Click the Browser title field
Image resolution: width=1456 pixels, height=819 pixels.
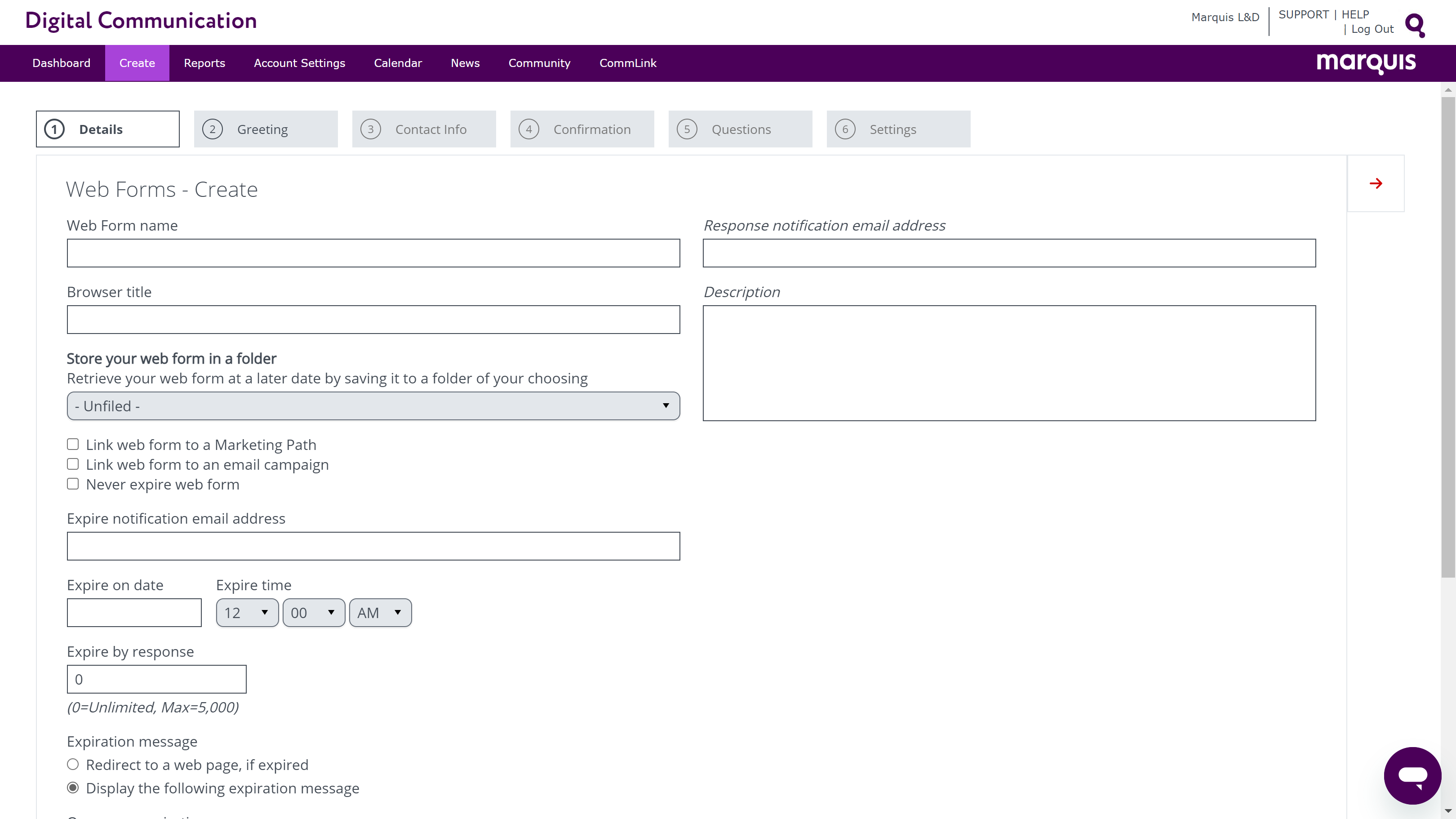coord(373,319)
